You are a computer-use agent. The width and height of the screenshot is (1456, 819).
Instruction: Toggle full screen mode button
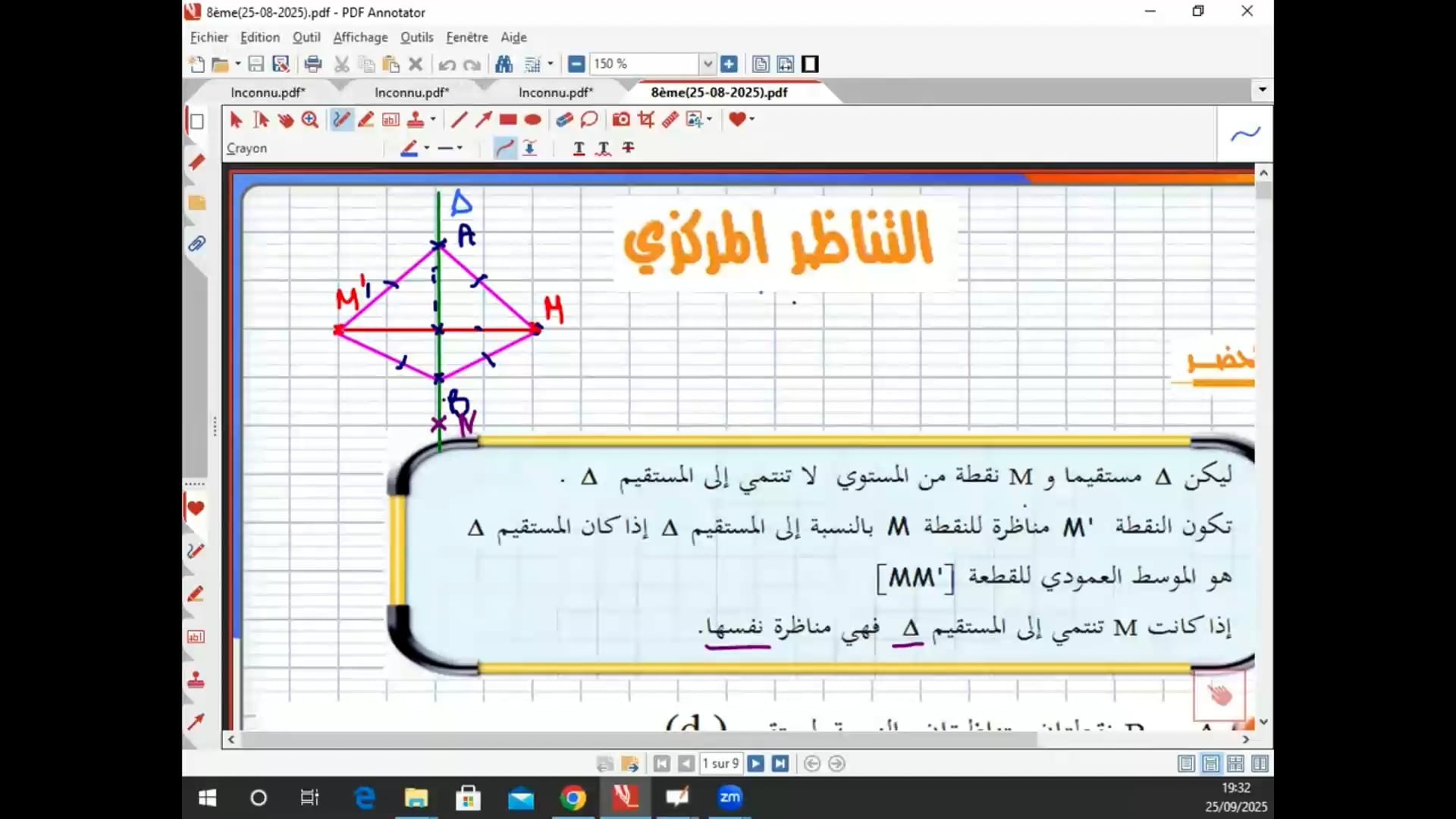[810, 64]
